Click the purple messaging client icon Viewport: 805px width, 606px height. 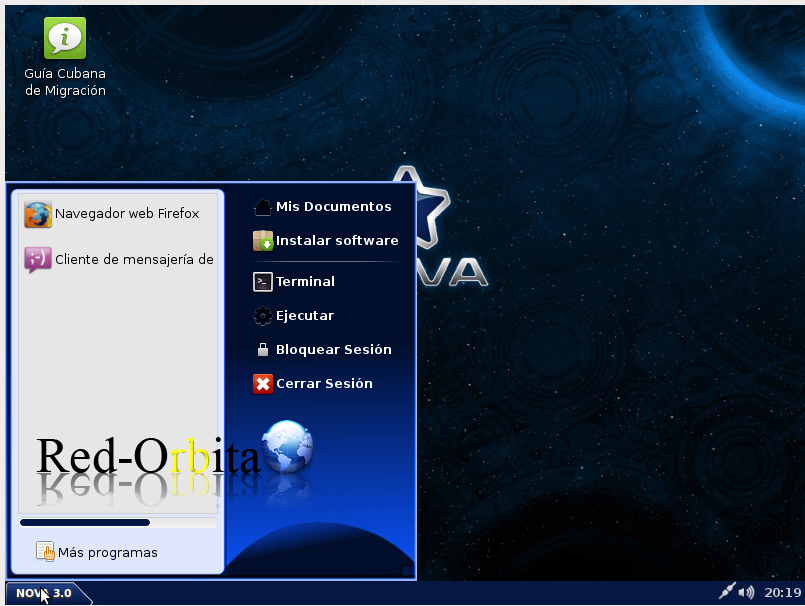click(38, 260)
